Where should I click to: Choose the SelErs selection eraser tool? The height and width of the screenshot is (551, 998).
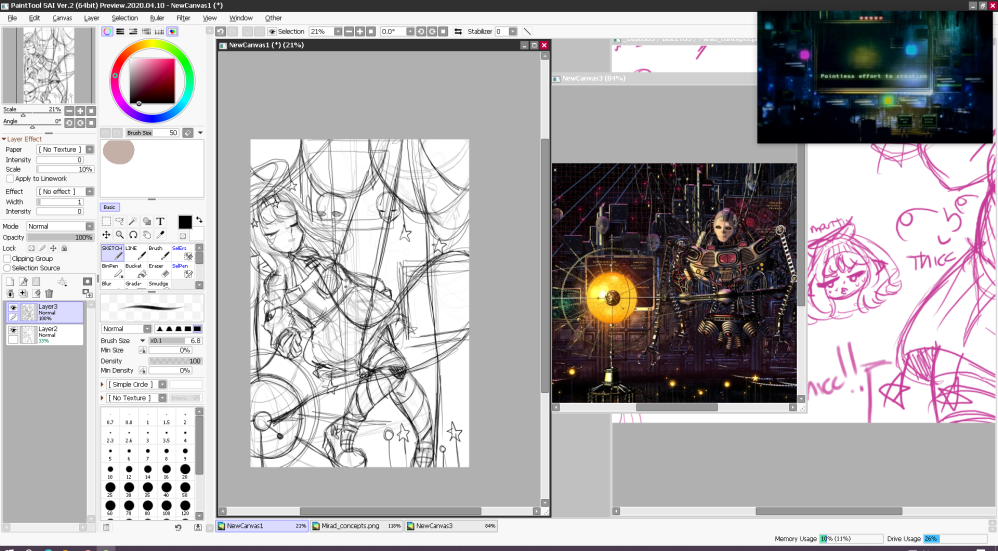click(181, 253)
